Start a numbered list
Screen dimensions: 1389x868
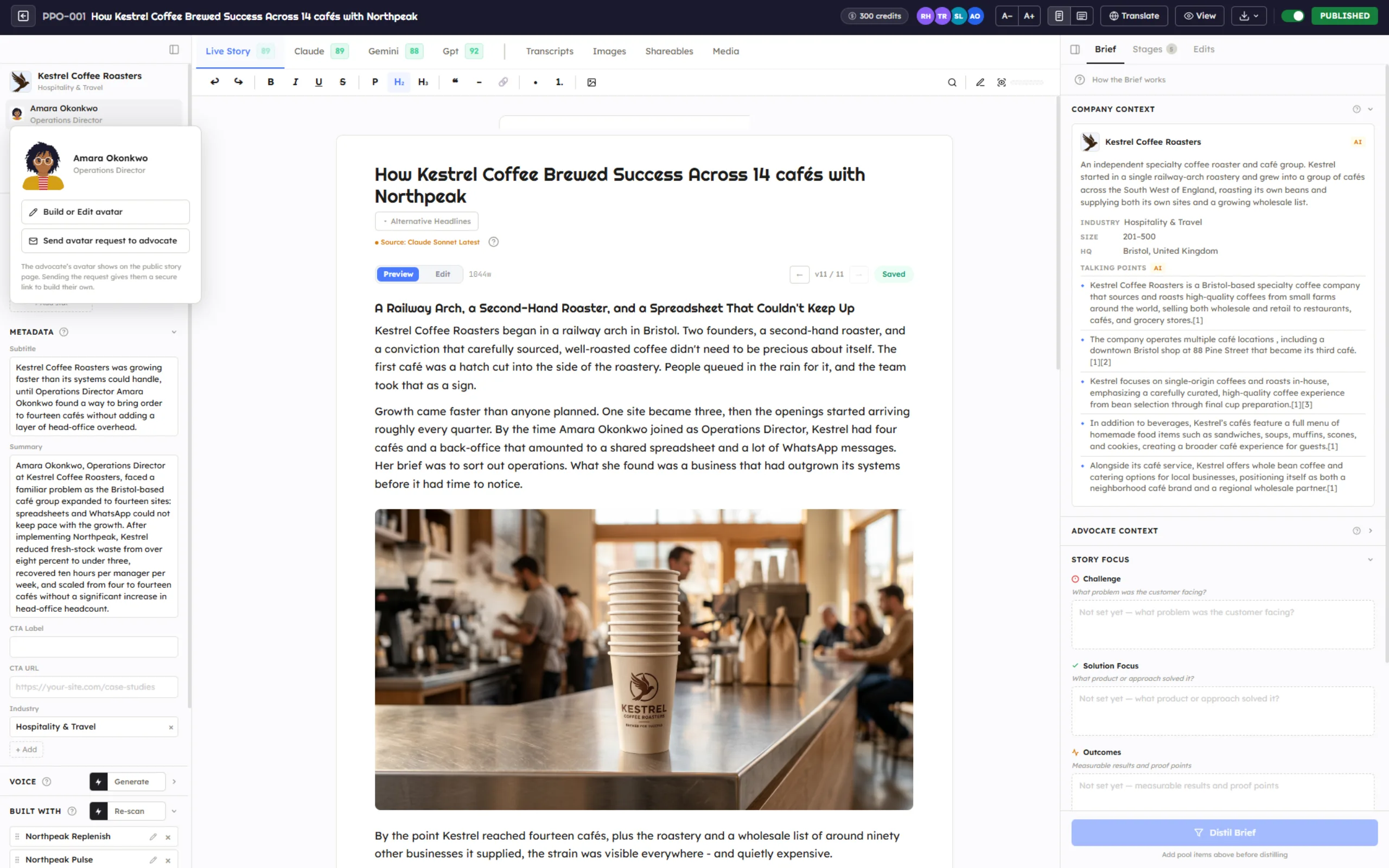559,82
